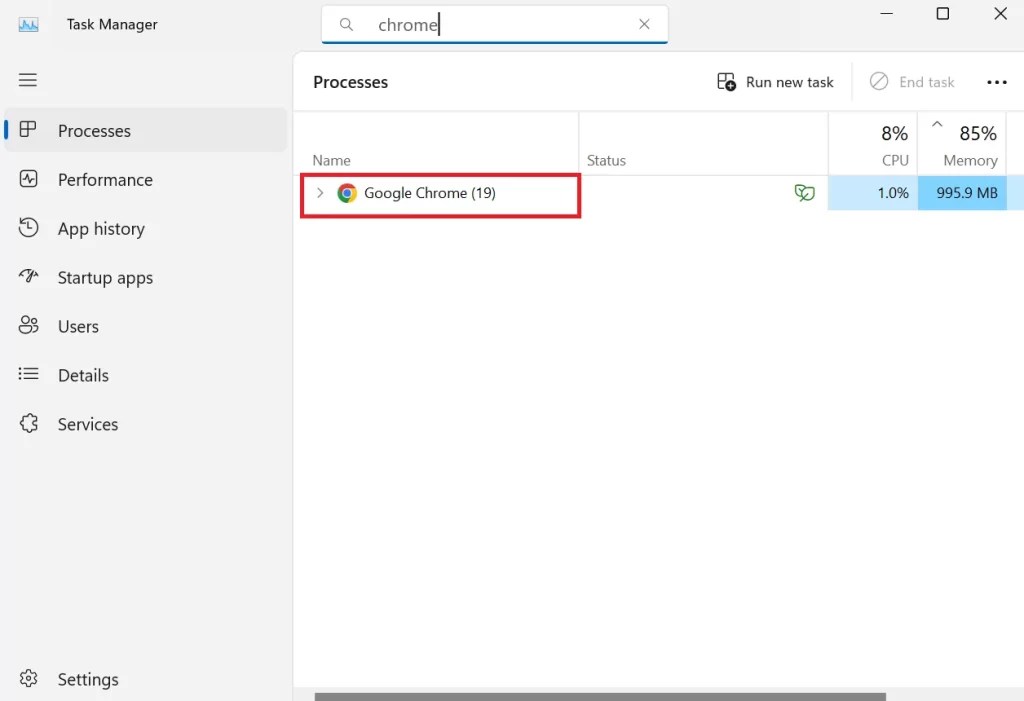This screenshot has height=701, width=1024.
Task: Click the End task button
Action: (x=911, y=81)
